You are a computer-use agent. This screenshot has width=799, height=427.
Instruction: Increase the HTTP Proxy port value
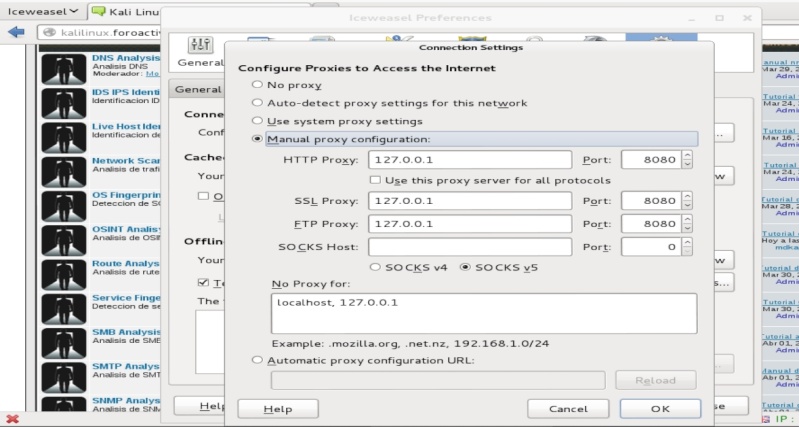pyautogui.click(x=687, y=155)
